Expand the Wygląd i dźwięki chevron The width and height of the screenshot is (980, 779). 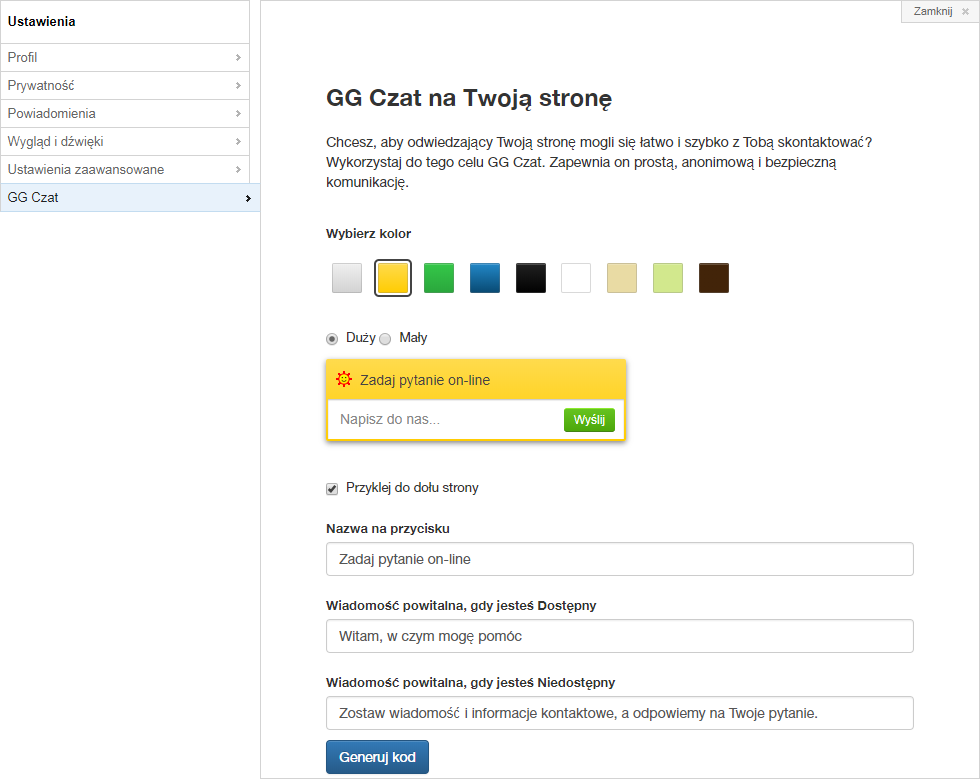click(238, 142)
